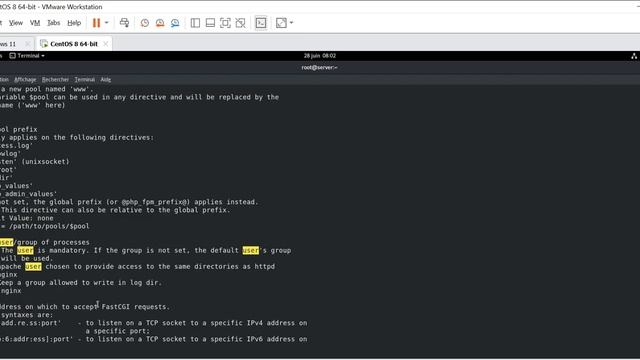Switch to Unity mode icon
This screenshot has height=360, width=640.
(240, 23)
